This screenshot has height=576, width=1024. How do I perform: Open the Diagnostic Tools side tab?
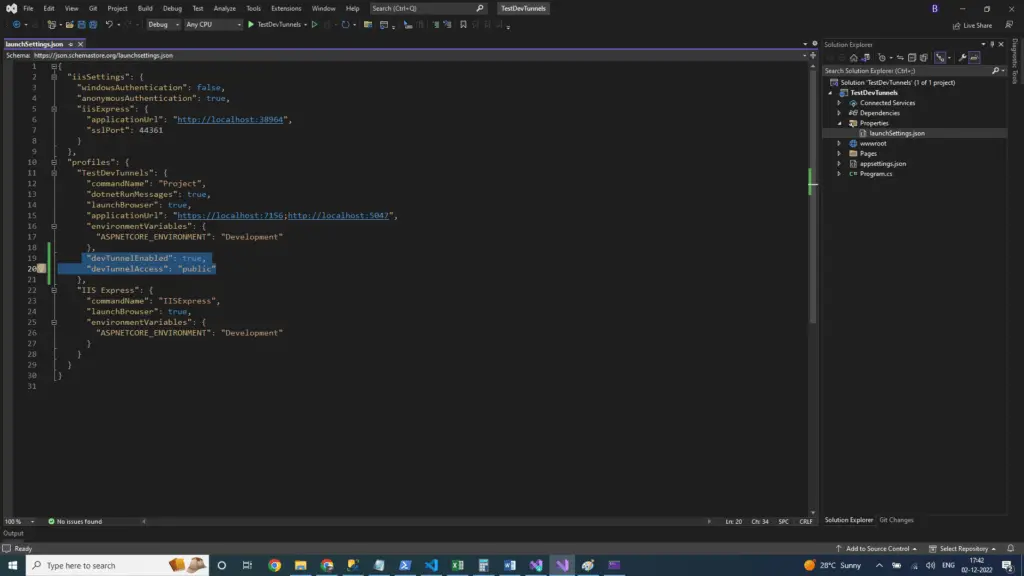[x=1015, y=61]
